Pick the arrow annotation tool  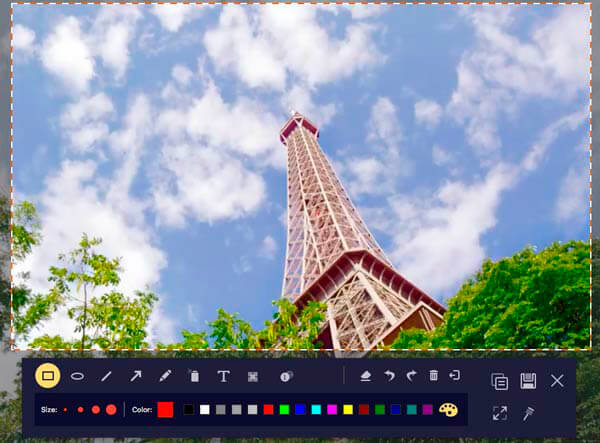135,376
